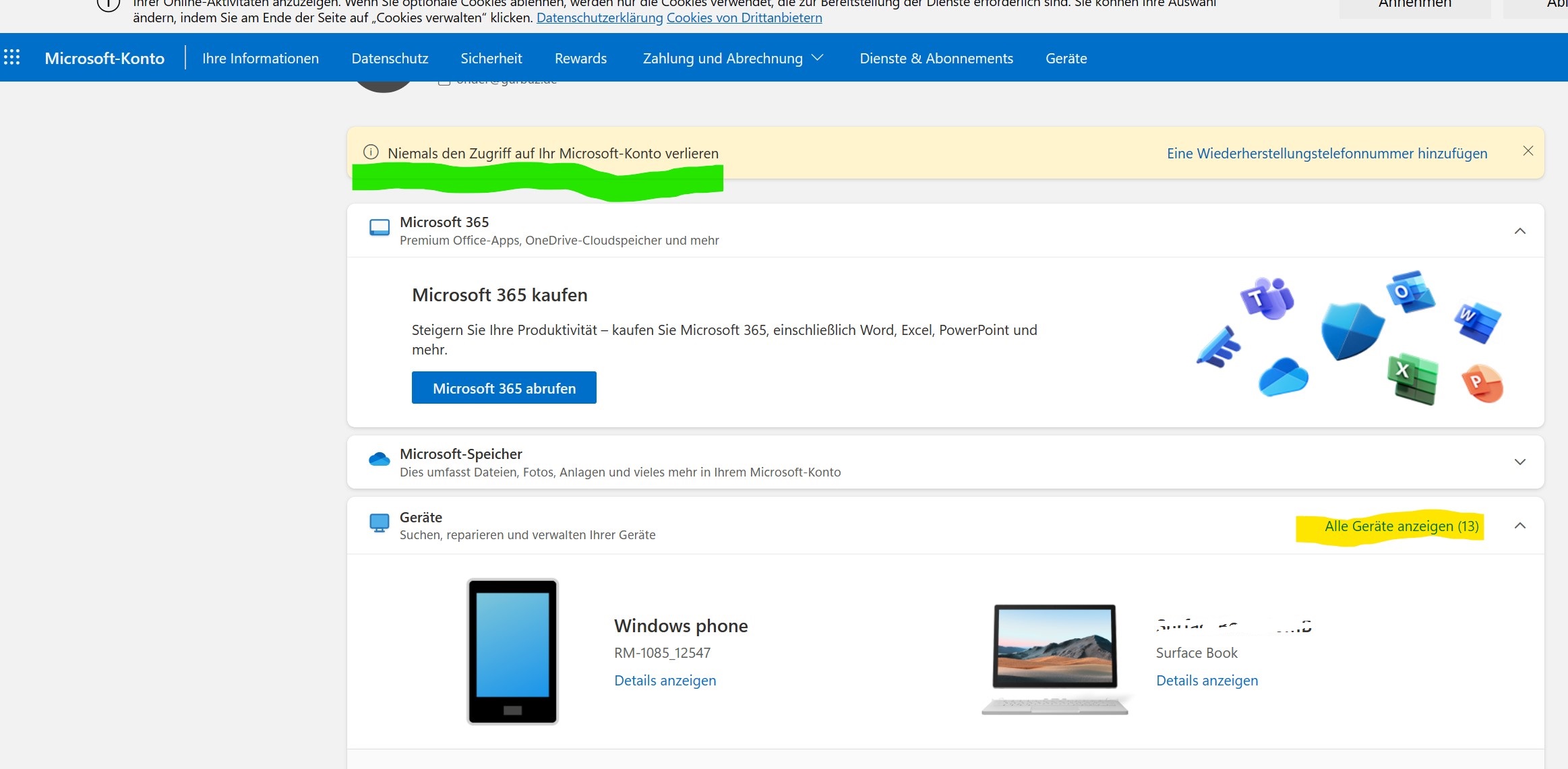Click 'Premium Office-Apps' subtitle text

pyautogui.click(x=559, y=240)
